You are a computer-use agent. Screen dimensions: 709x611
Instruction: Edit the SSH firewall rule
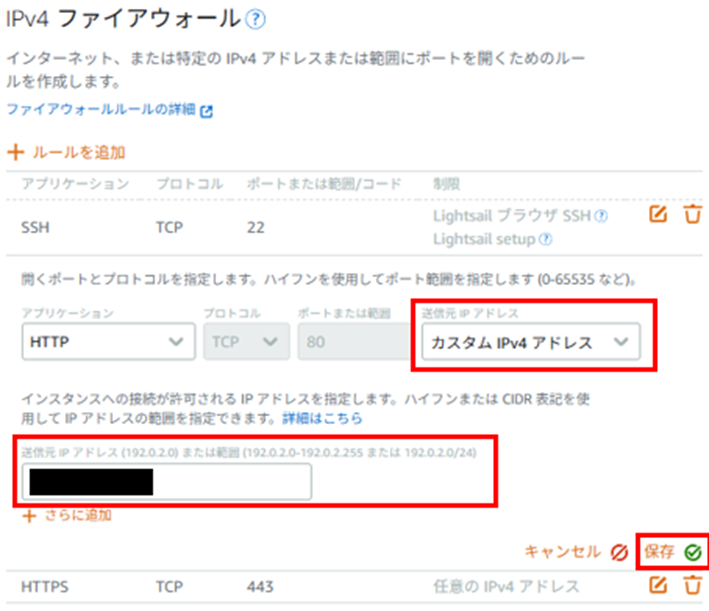658,214
